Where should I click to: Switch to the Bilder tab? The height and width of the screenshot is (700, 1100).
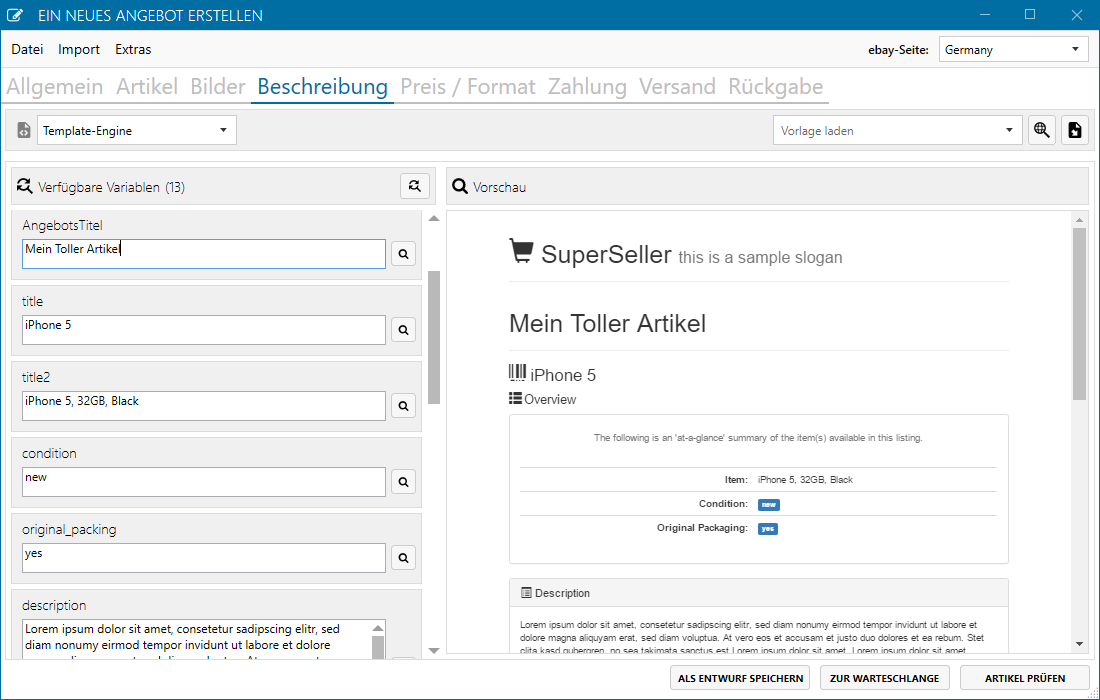pyautogui.click(x=217, y=86)
